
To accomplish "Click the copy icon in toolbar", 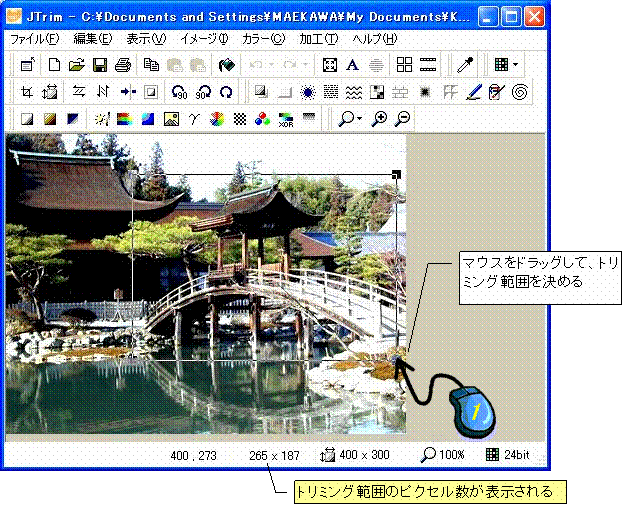I will coord(151,65).
